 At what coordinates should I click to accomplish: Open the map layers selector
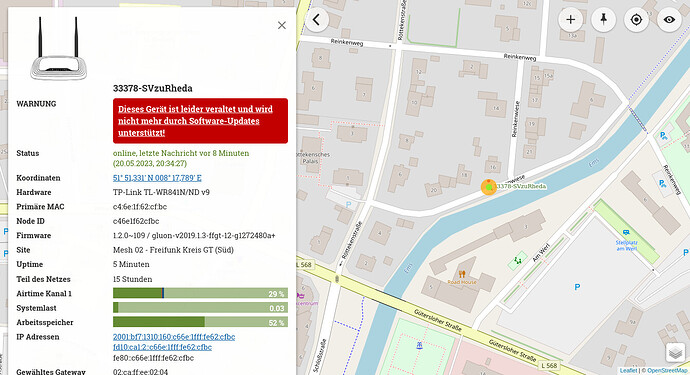pos(675,353)
